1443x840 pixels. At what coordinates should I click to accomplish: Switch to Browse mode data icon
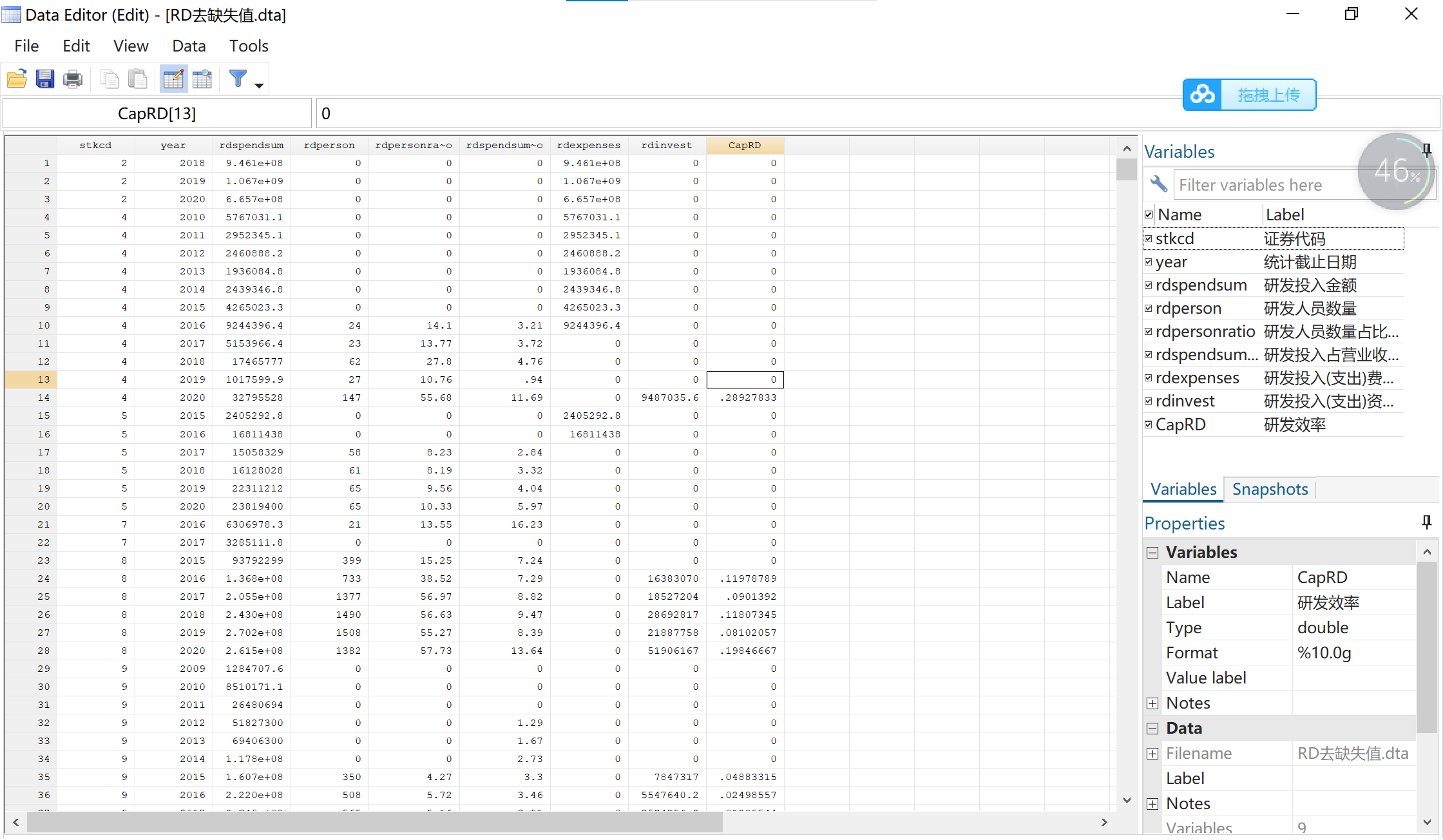202,79
